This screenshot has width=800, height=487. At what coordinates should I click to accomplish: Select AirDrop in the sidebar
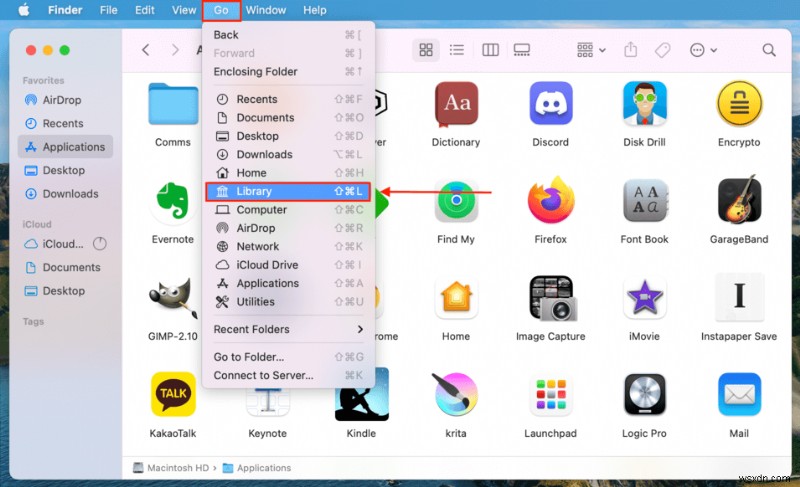coord(65,100)
